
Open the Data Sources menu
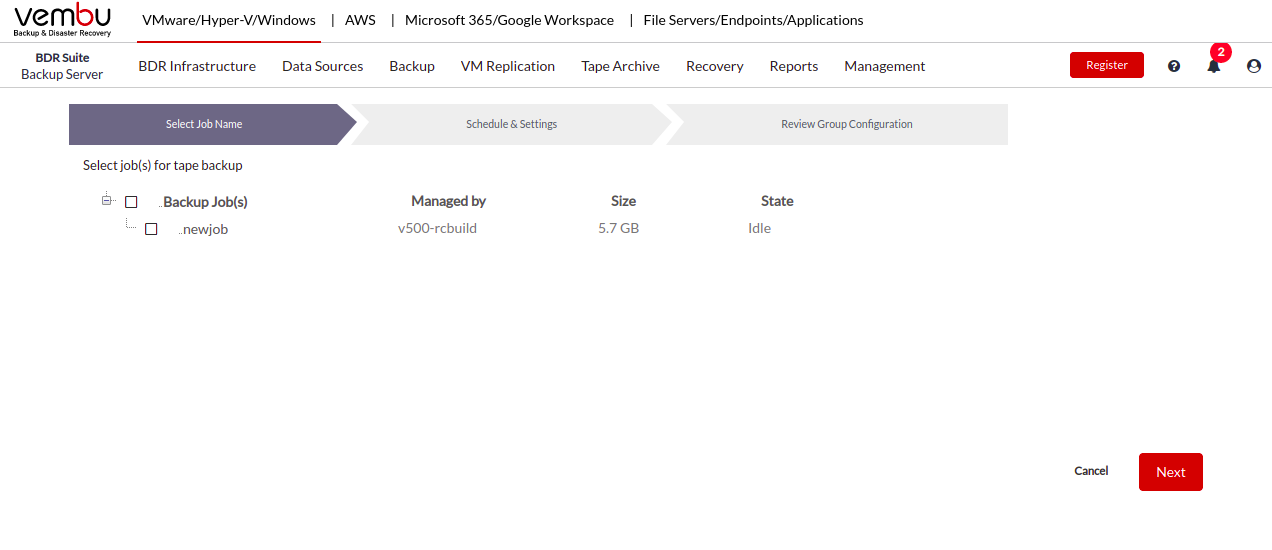pyautogui.click(x=322, y=66)
